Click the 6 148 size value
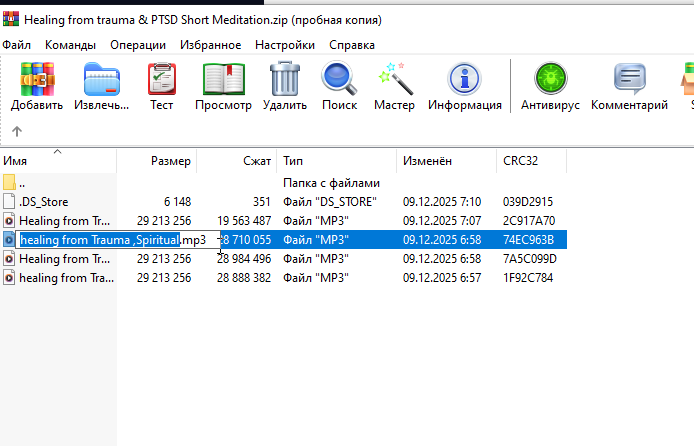This screenshot has width=694, height=446. [177, 202]
